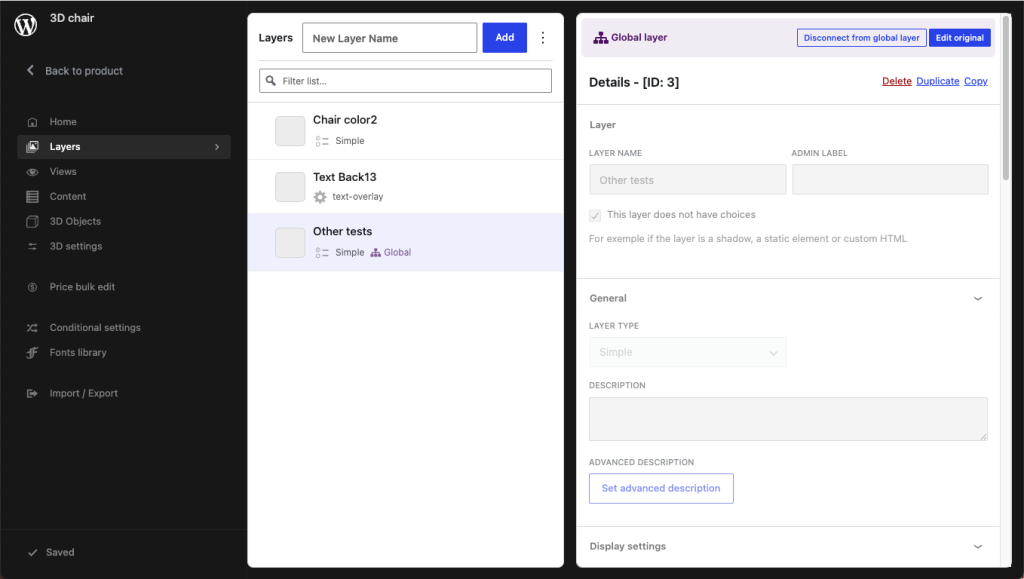This screenshot has height=579, width=1024.
Task: Click the 'Details - [ID: 3]' heading
Action: coord(633,82)
